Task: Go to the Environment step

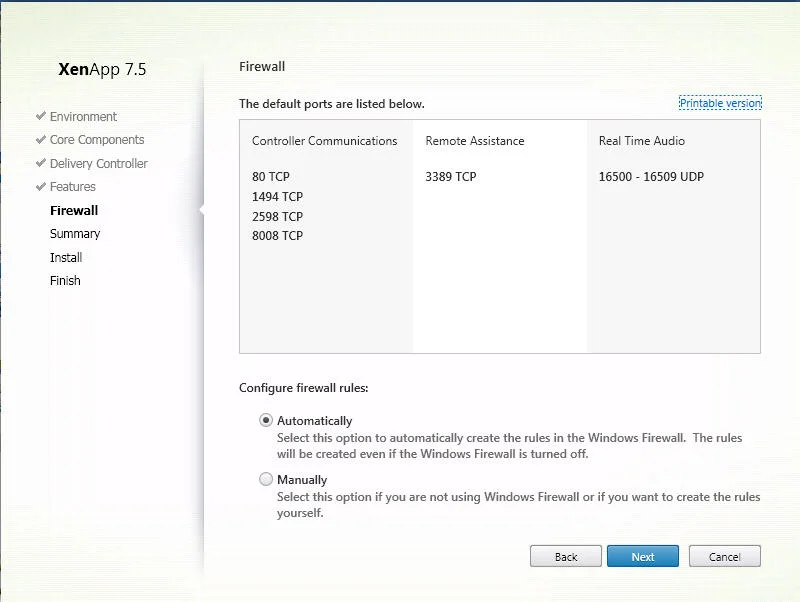Action: (x=83, y=117)
